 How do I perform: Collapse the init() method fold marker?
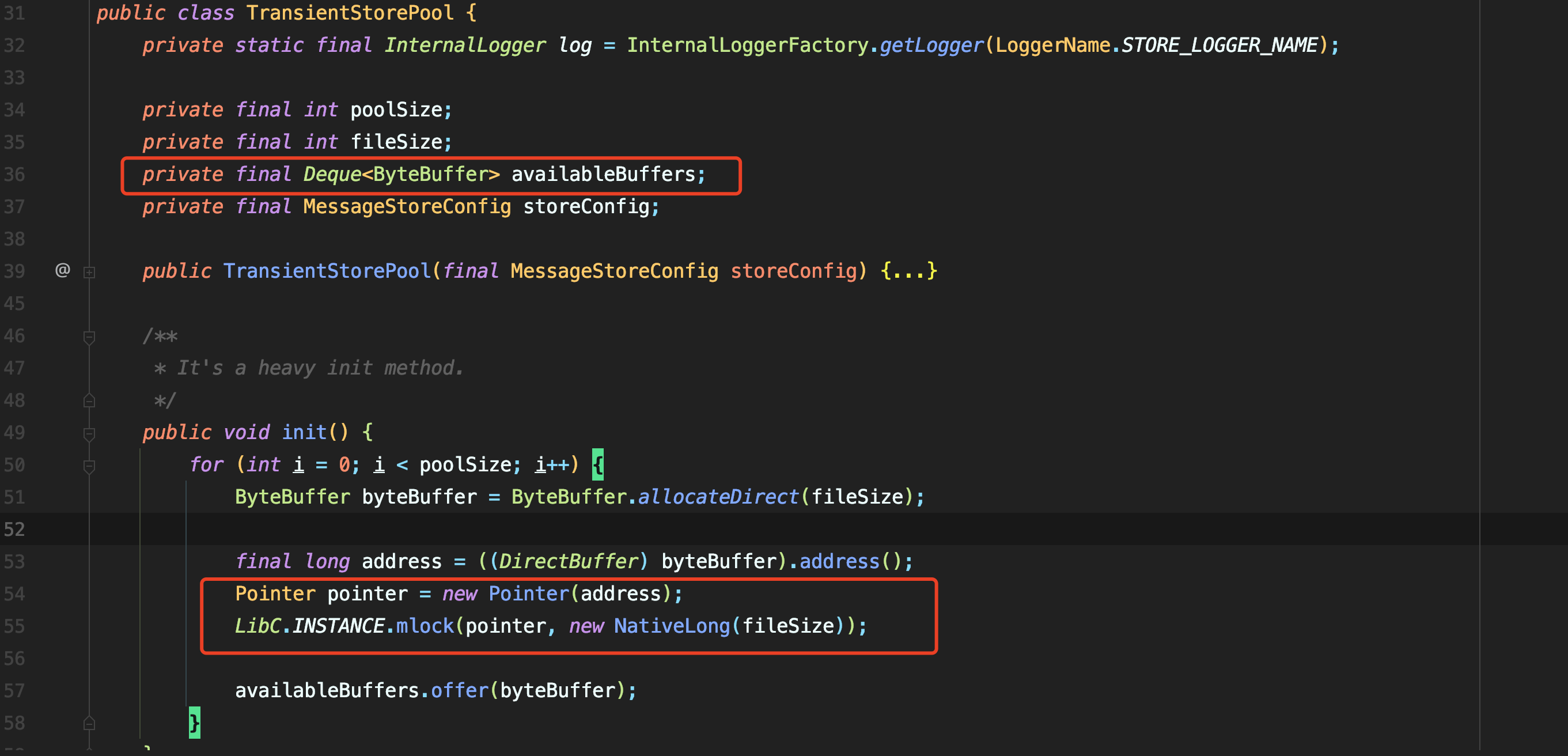point(89,433)
